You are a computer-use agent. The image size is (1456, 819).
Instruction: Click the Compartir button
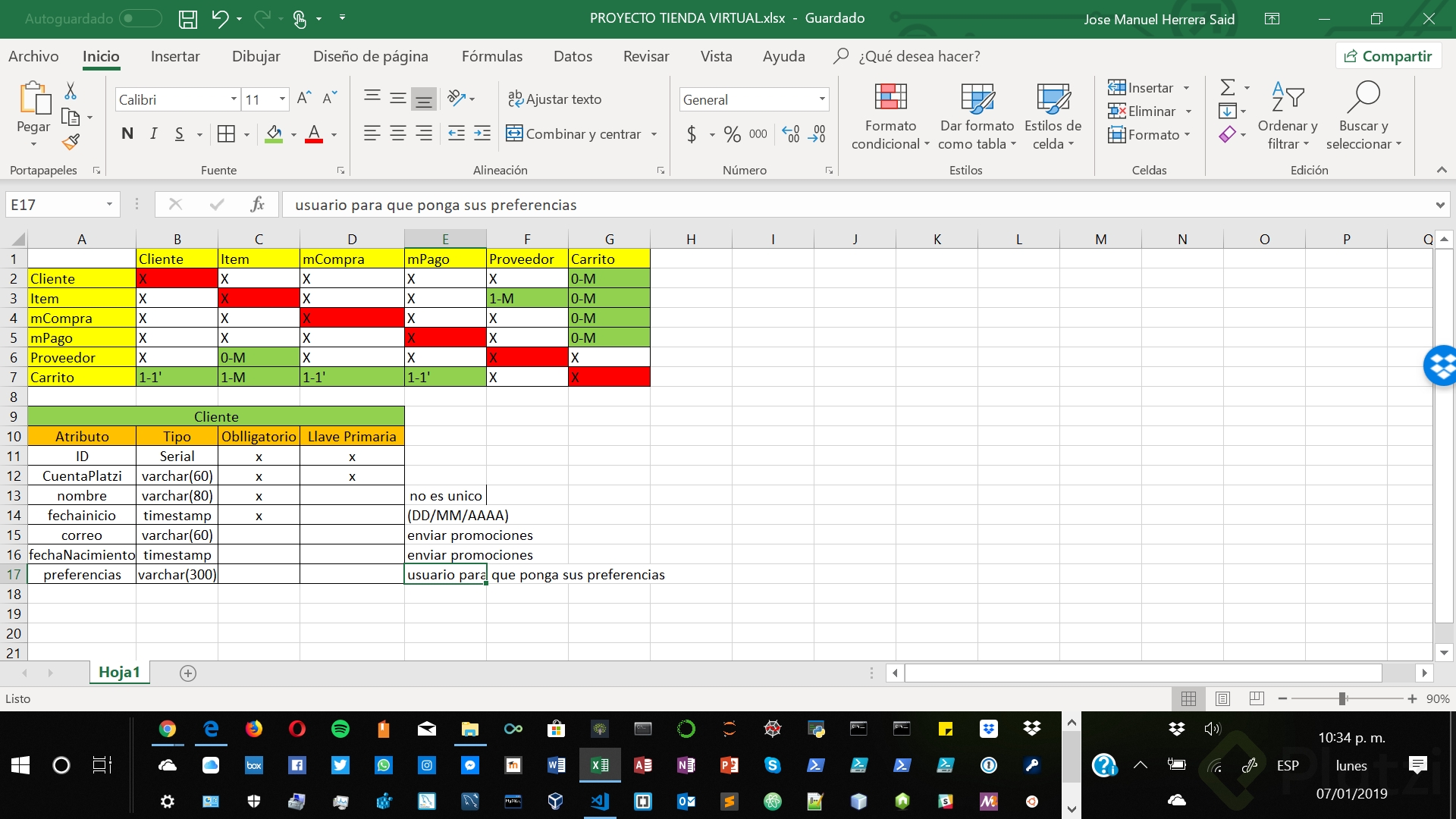pyautogui.click(x=1388, y=56)
